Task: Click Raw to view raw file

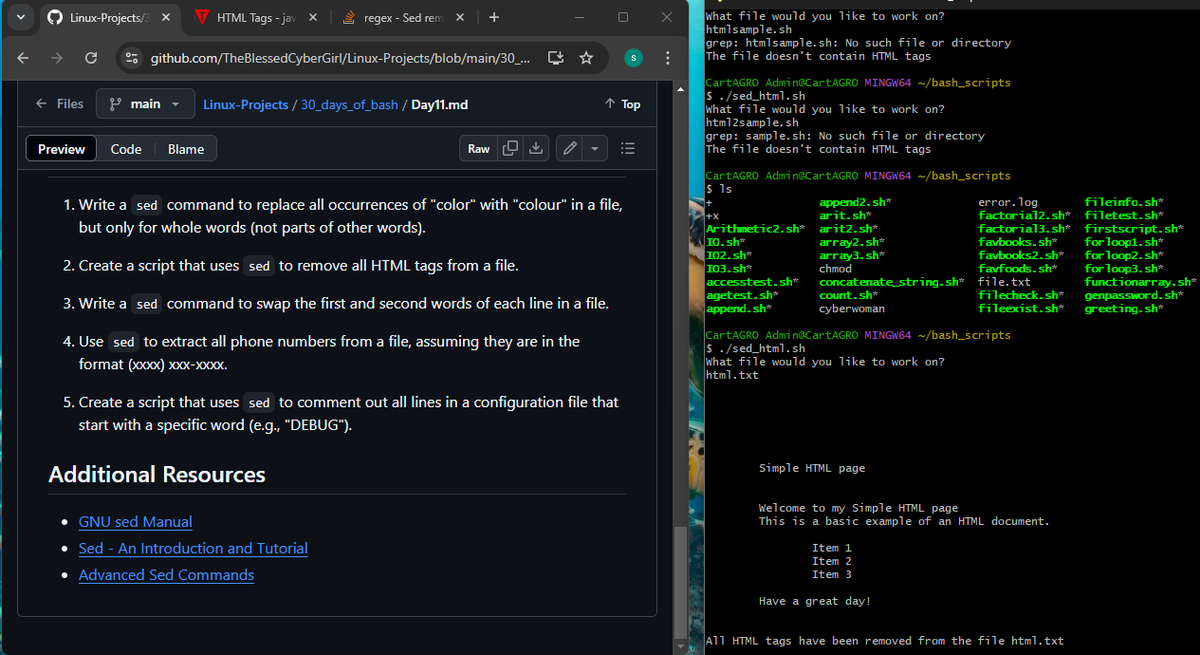Action: pos(478,147)
